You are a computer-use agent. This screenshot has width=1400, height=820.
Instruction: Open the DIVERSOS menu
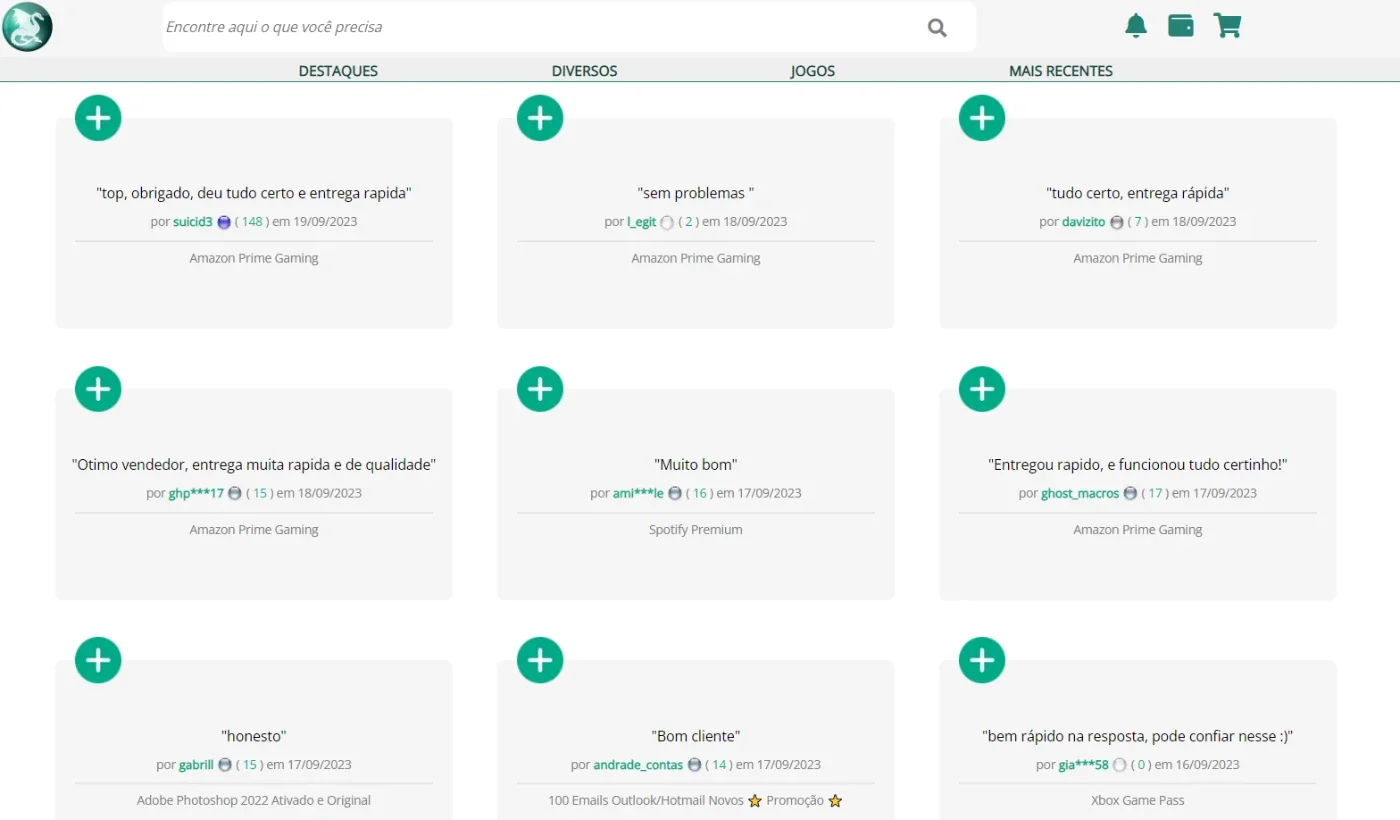click(x=584, y=71)
